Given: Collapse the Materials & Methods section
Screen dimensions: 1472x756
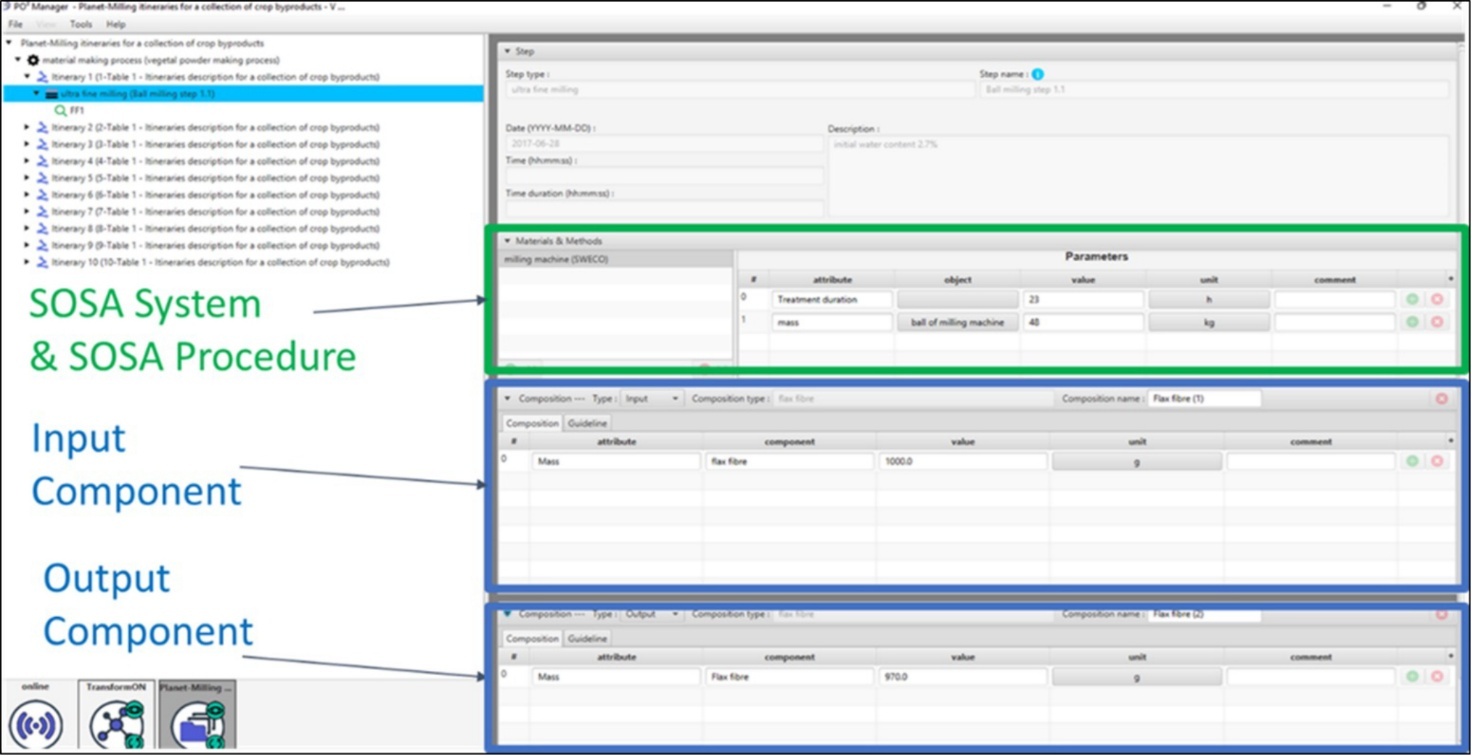Looking at the screenshot, I should click(x=507, y=241).
